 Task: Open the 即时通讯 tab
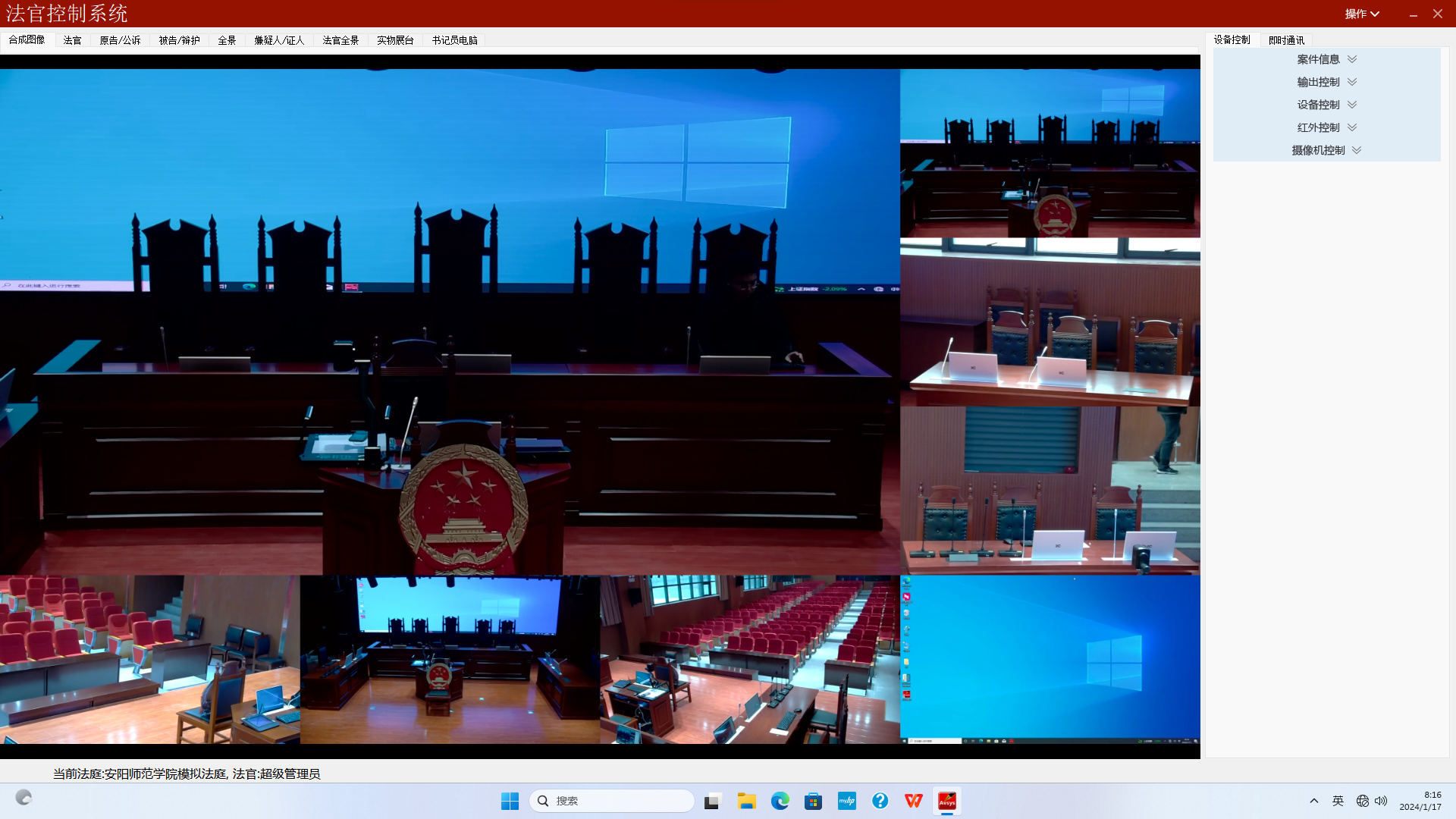(1286, 40)
